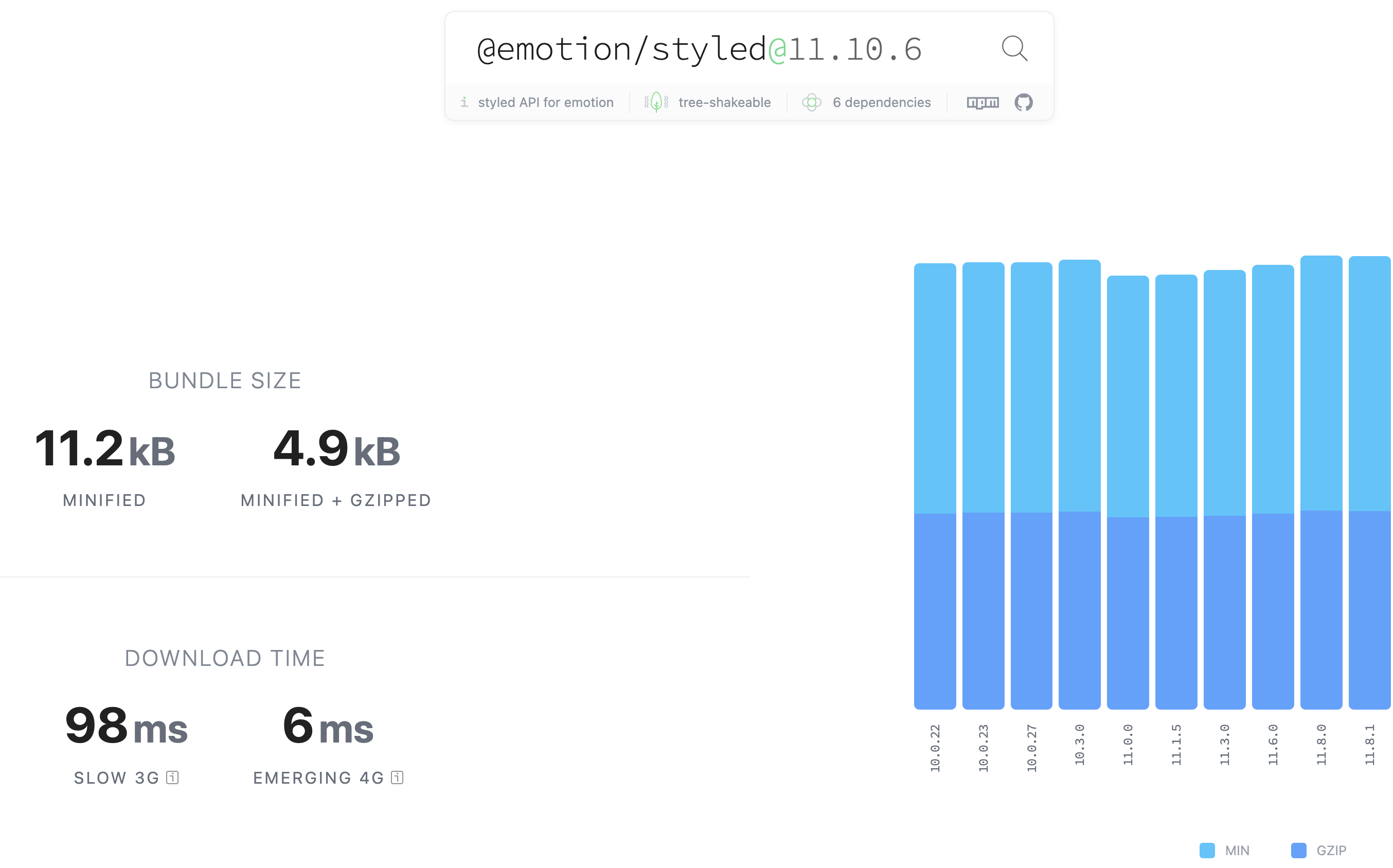
Task: Click Slow 3G info icon
Action: pyautogui.click(x=172, y=778)
